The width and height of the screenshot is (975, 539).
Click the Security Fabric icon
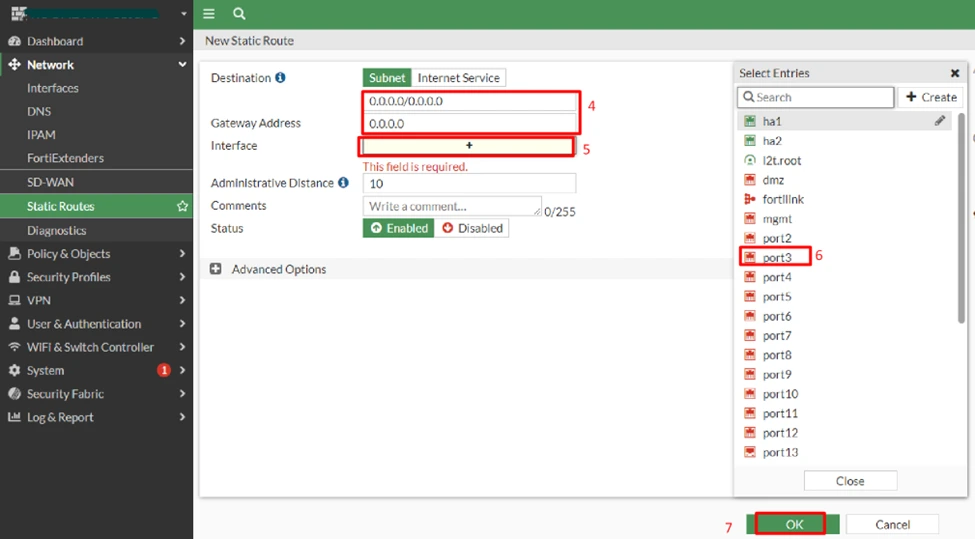click(x=14, y=394)
